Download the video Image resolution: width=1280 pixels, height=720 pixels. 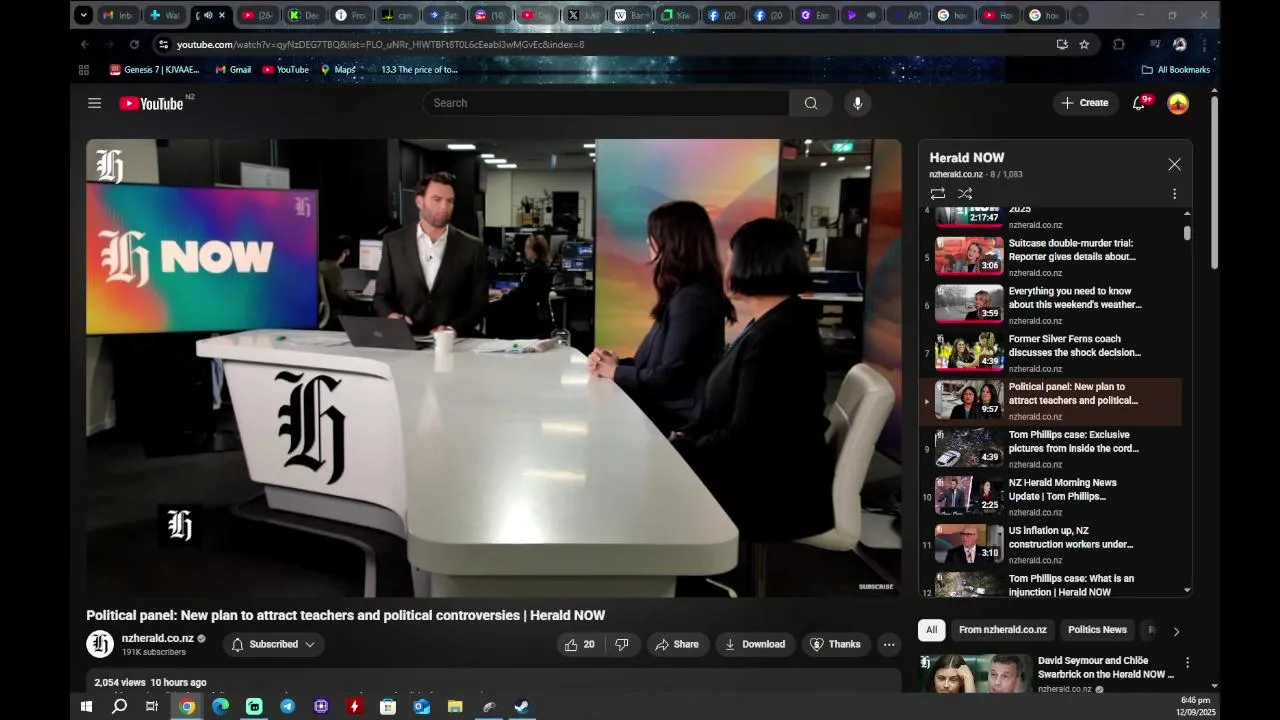(755, 645)
